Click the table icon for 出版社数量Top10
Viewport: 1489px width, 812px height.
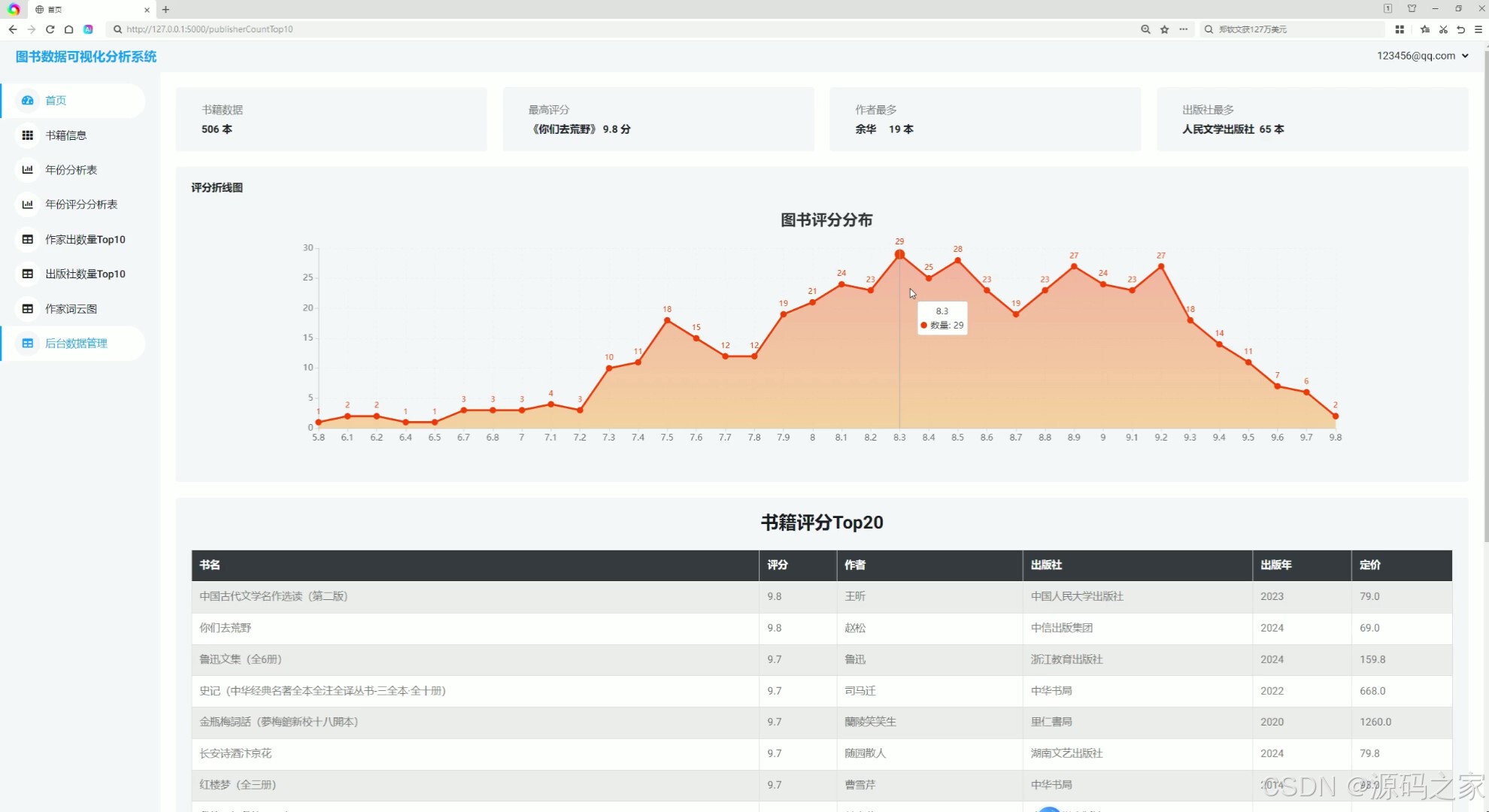click(x=28, y=274)
